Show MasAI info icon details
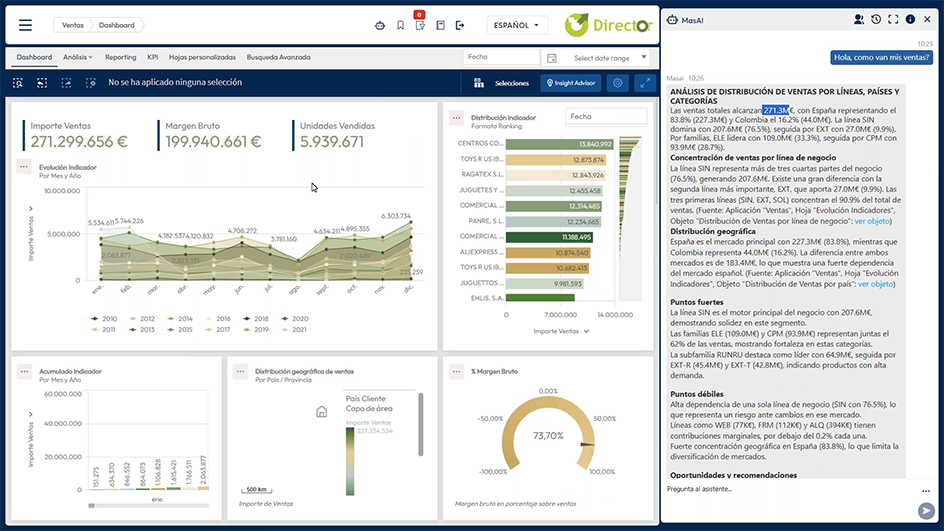Screen dimensions: 944x531 tap(910, 19)
